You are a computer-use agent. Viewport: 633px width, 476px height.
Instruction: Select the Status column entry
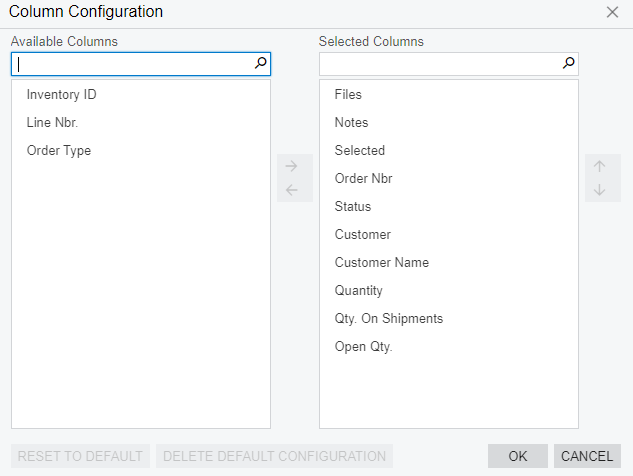449,206
